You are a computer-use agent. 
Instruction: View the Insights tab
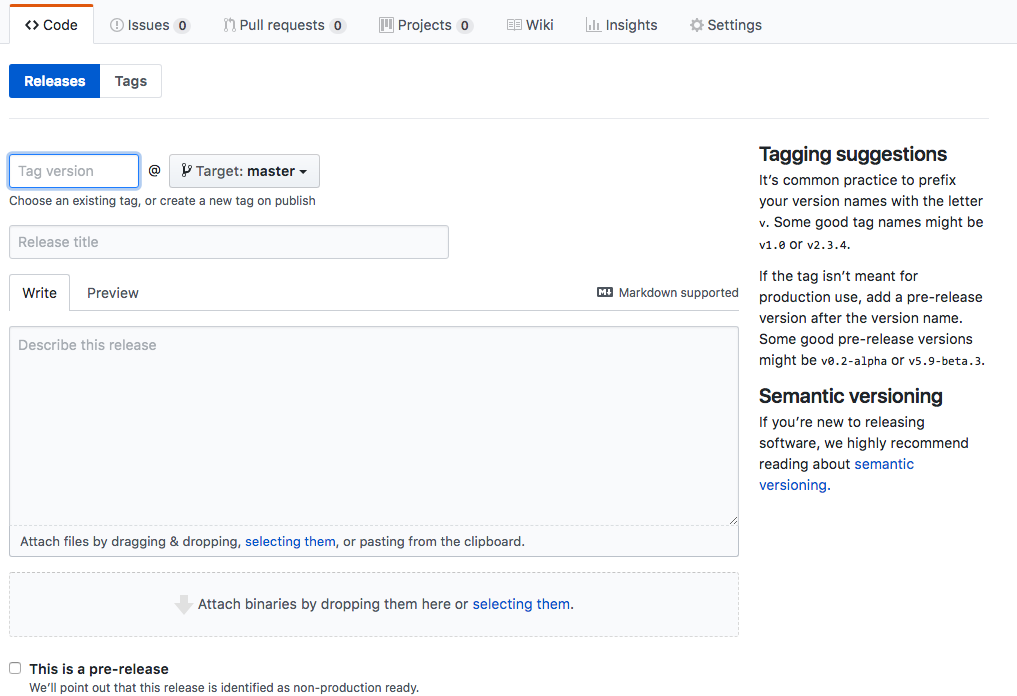[621, 25]
